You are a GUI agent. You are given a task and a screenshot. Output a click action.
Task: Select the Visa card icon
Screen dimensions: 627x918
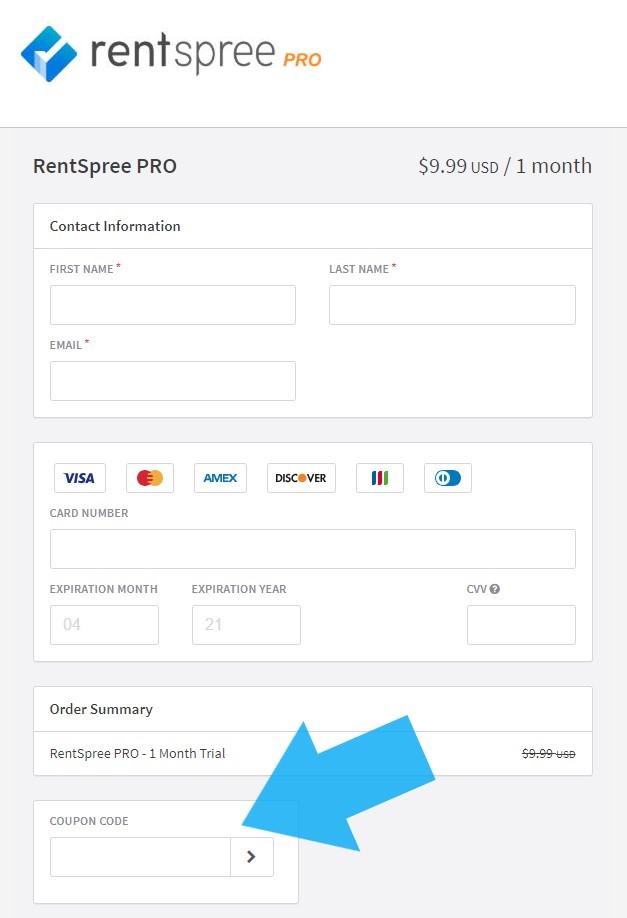coord(79,478)
